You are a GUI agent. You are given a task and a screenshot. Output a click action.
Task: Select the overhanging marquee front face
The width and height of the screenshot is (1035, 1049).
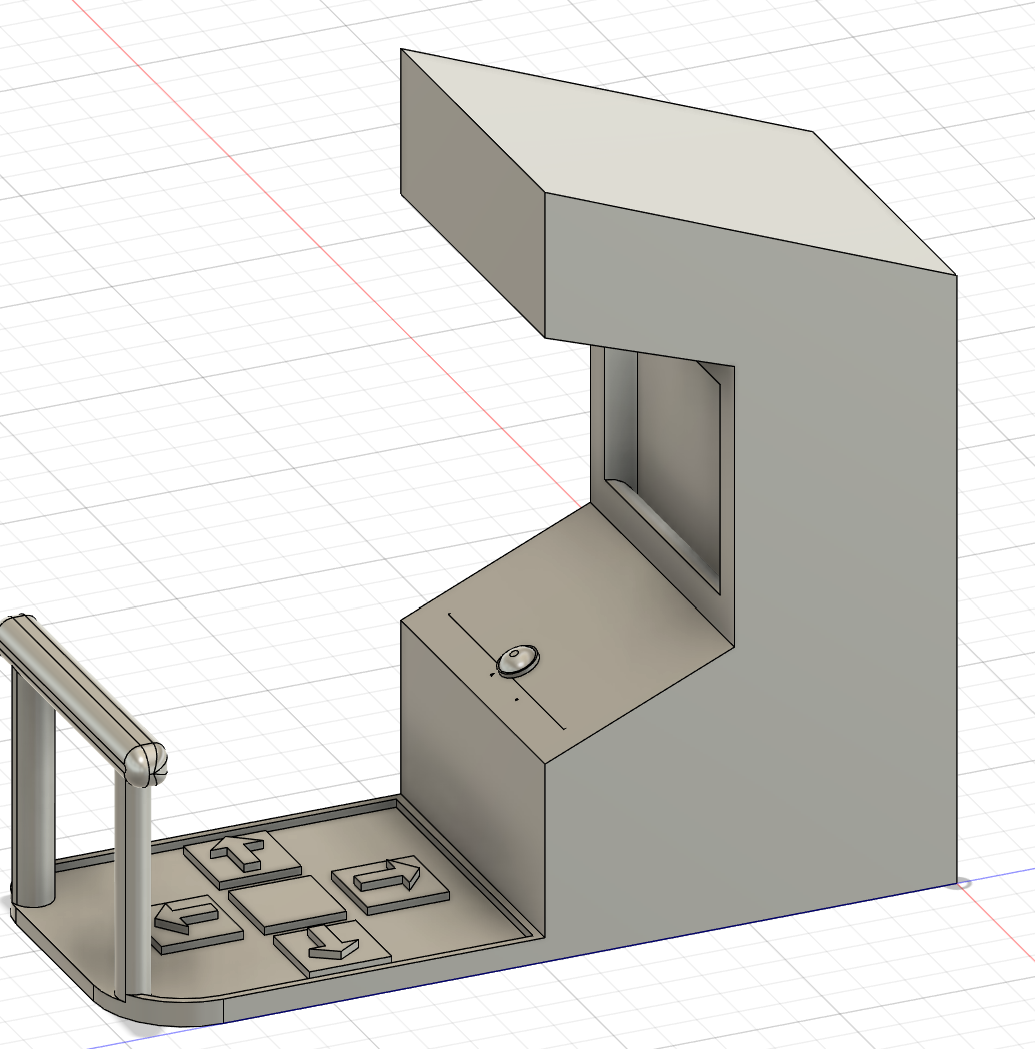click(x=472, y=194)
